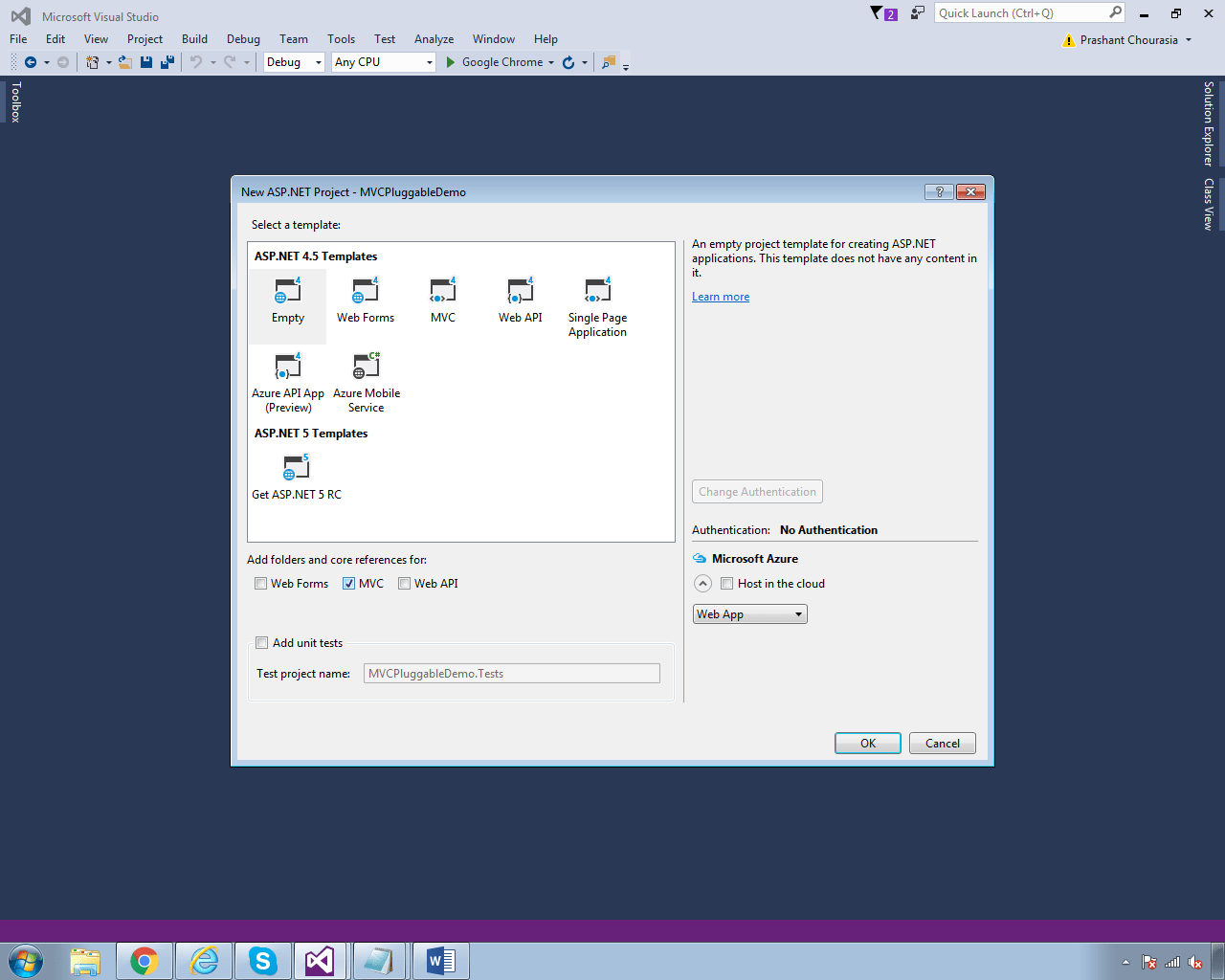Viewport: 1225px width, 980px height.
Task: Collapse the Microsoft Azure section chevron
Action: [x=702, y=584]
